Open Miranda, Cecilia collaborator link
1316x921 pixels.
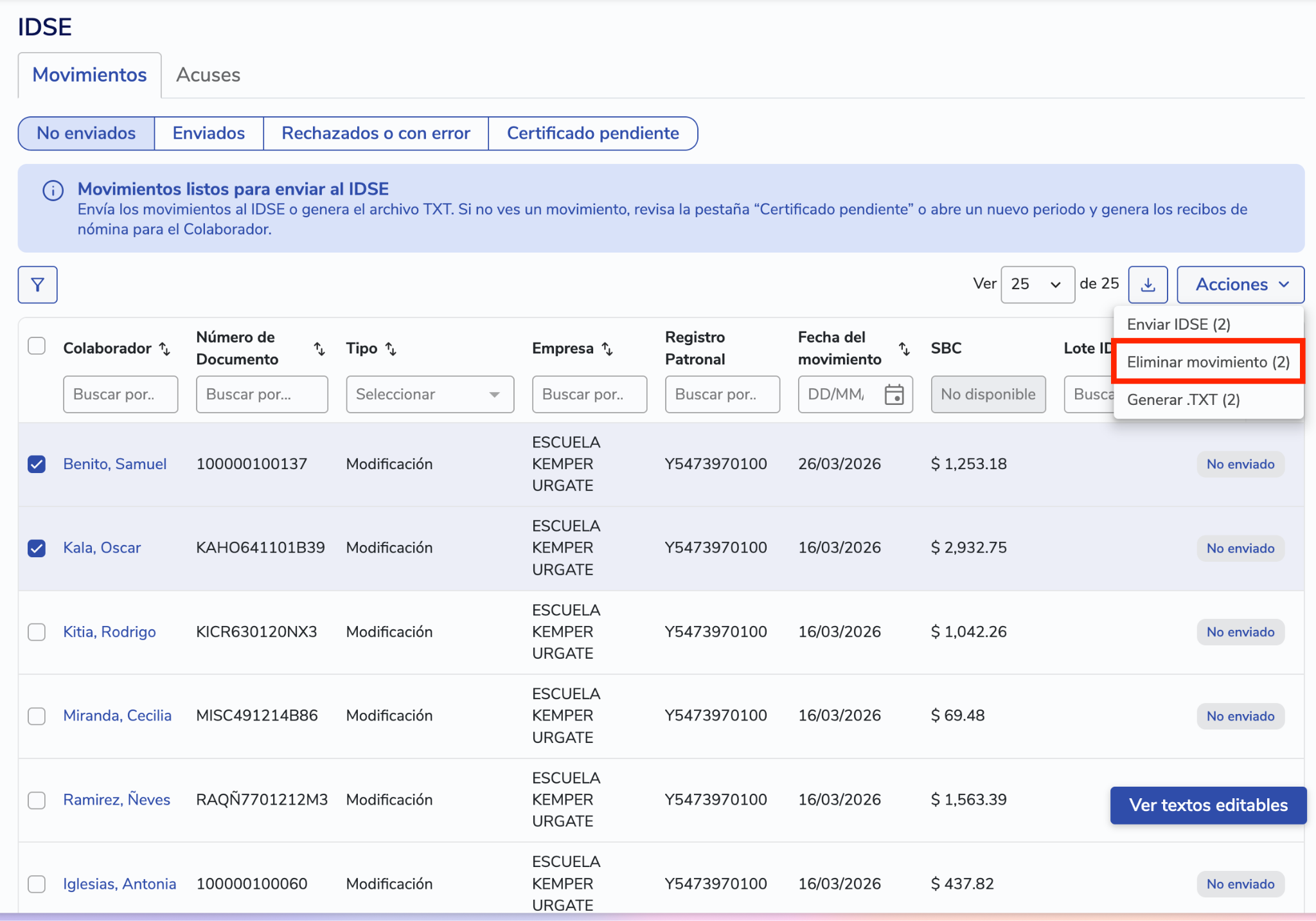(x=118, y=715)
